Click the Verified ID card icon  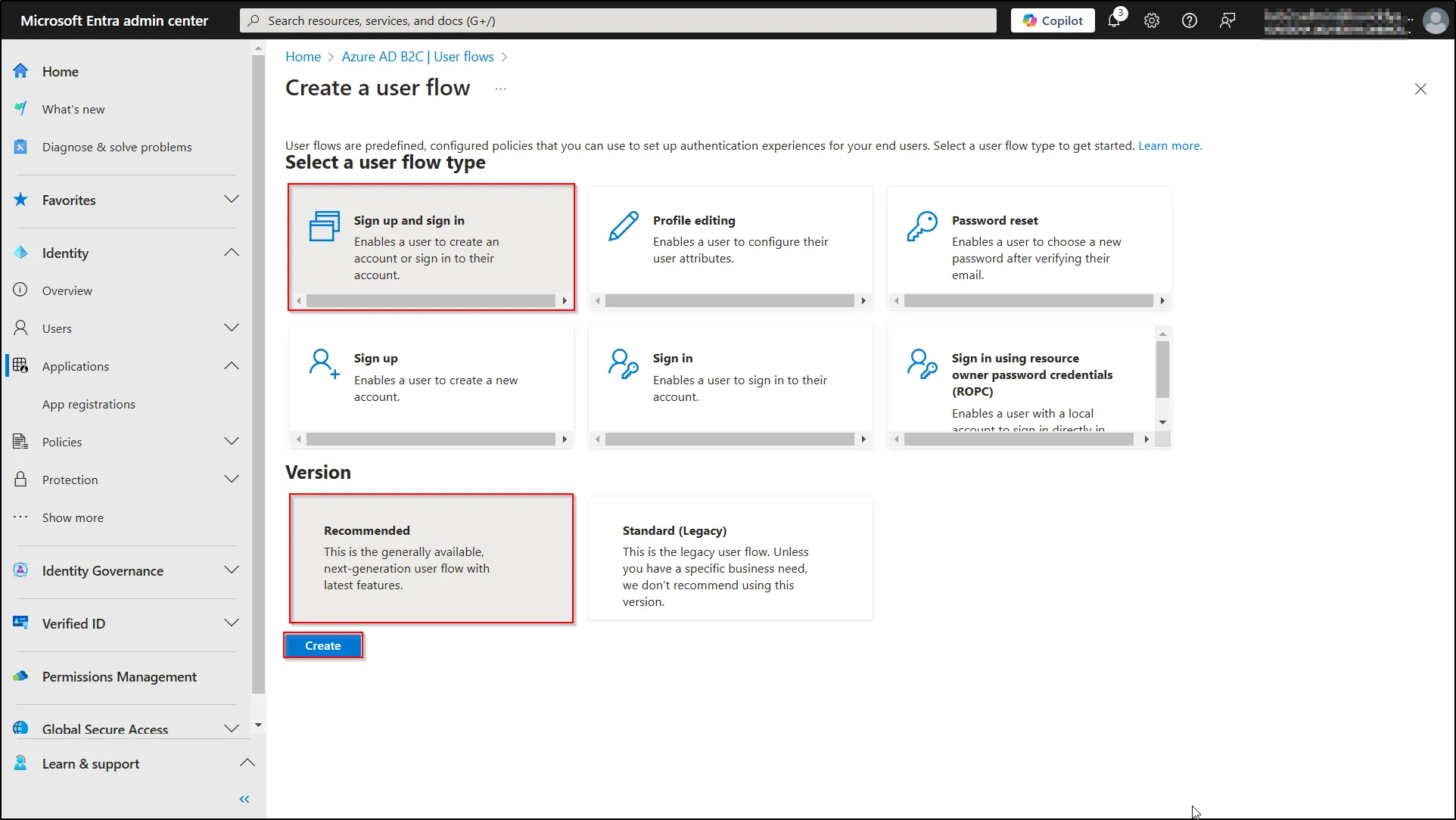(x=20, y=623)
